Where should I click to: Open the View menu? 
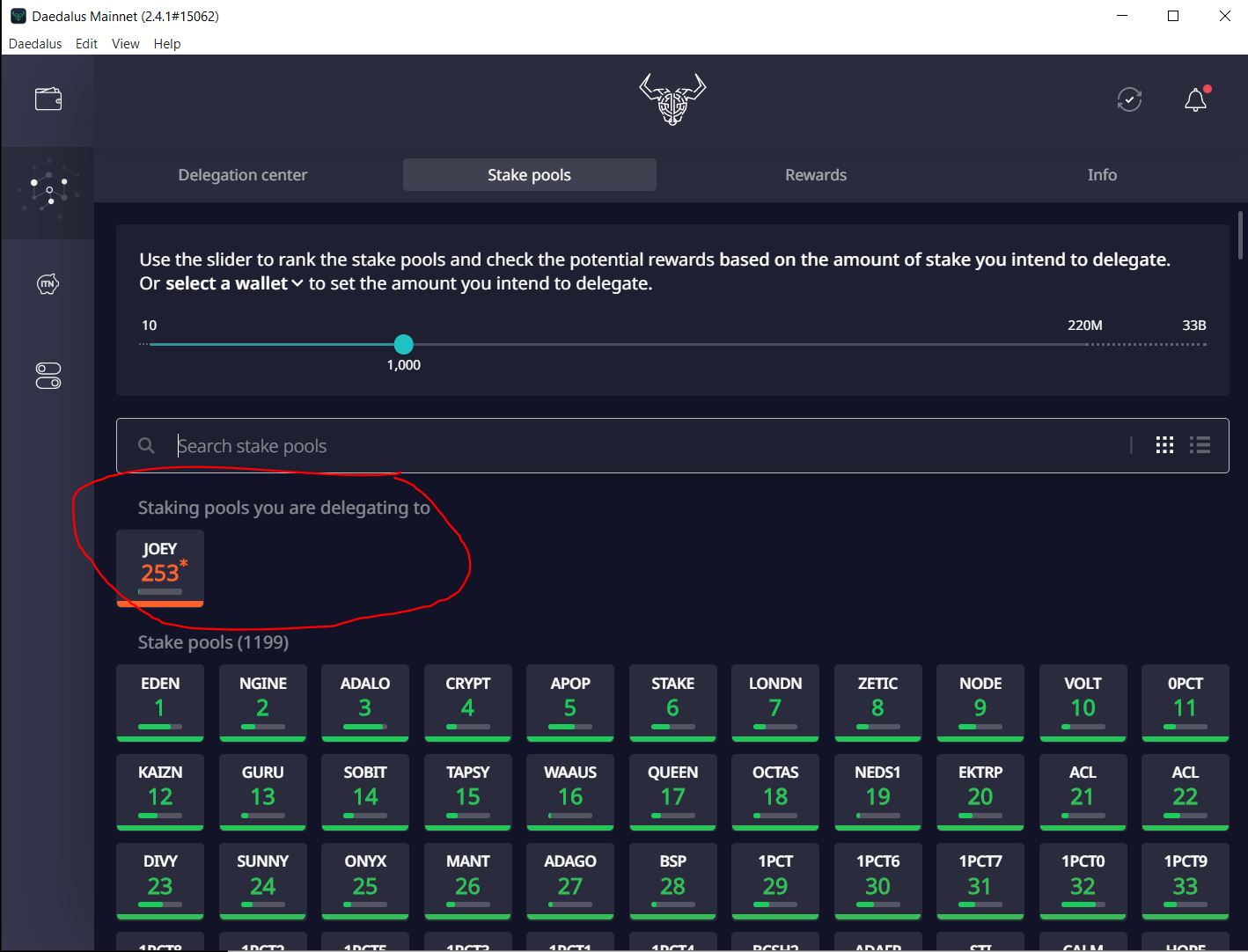[125, 43]
